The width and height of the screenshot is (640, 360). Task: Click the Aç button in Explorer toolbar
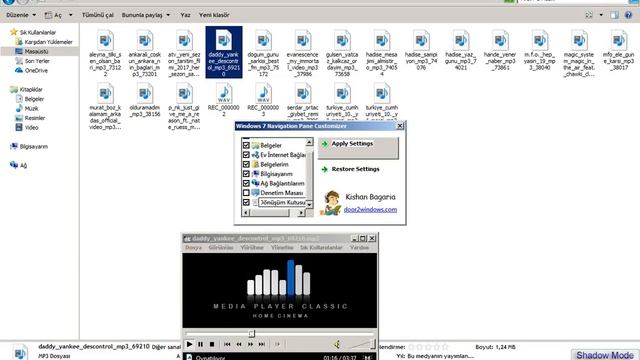[x=53, y=15]
